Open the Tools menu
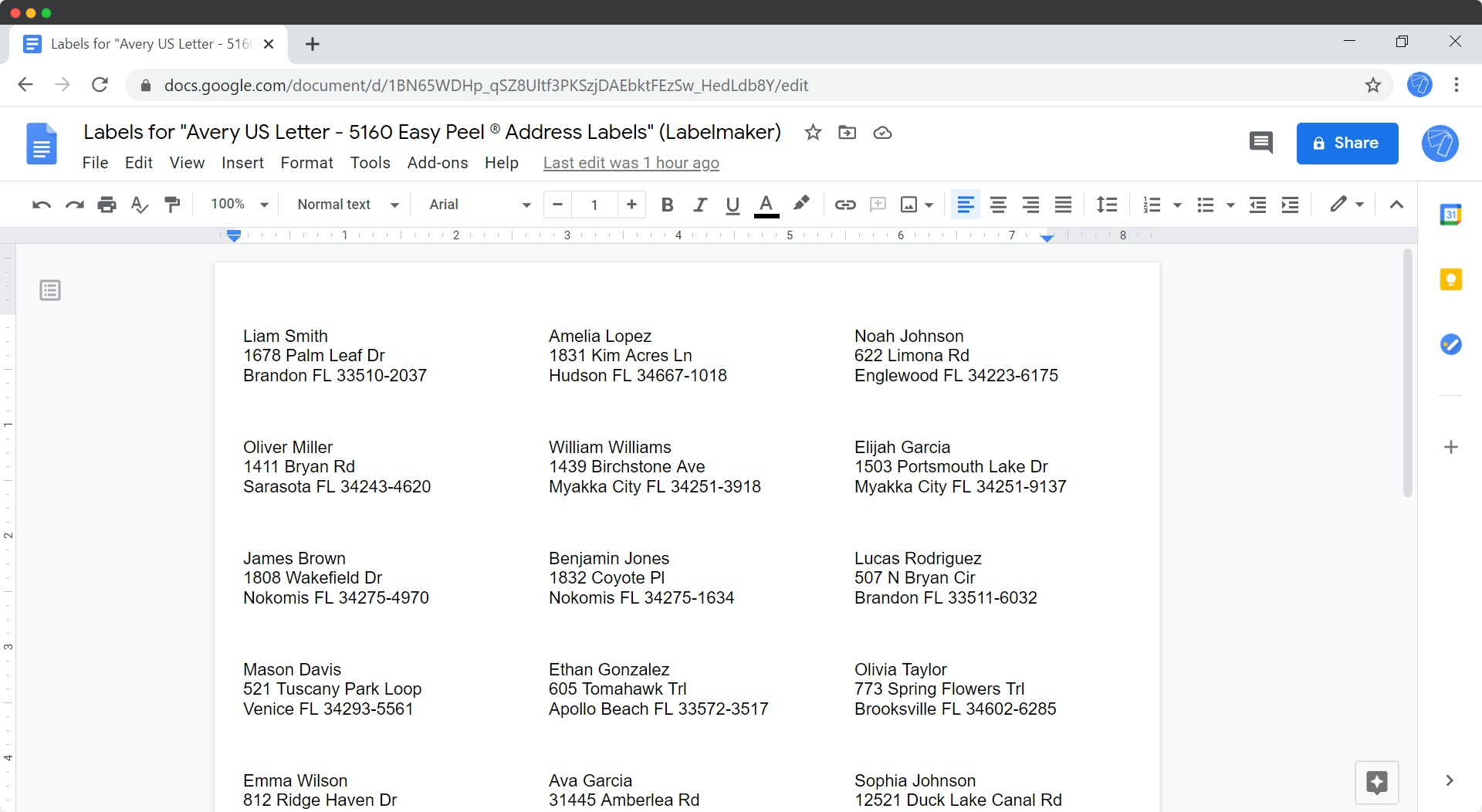 [x=370, y=163]
